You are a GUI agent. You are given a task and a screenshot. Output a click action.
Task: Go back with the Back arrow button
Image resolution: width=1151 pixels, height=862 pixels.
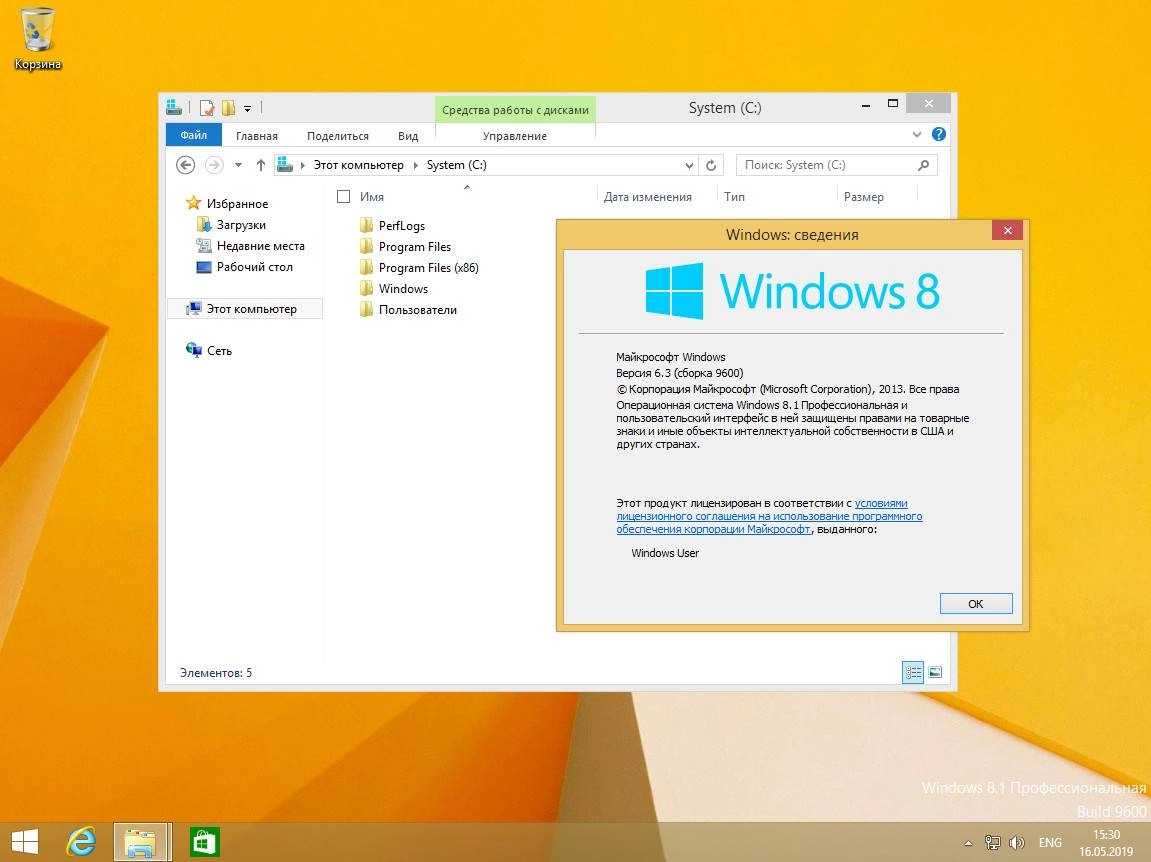[x=186, y=165]
